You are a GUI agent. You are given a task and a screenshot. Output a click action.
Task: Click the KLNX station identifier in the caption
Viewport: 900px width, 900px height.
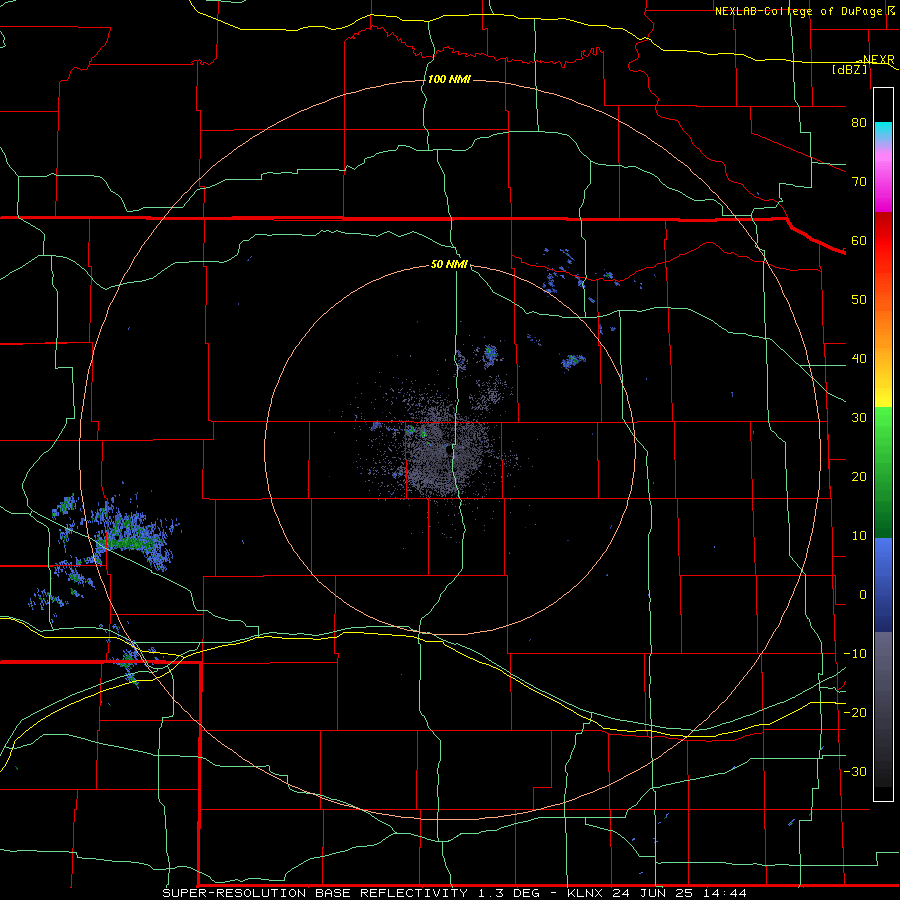pos(585,893)
